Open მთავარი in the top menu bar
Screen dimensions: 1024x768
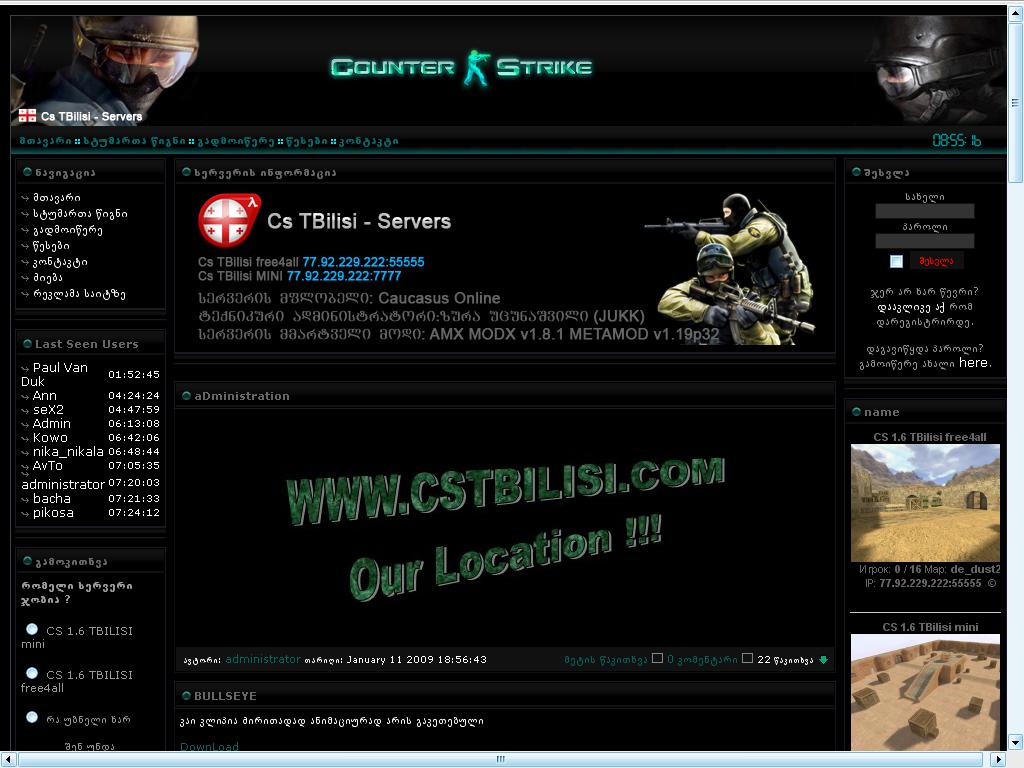45,141
